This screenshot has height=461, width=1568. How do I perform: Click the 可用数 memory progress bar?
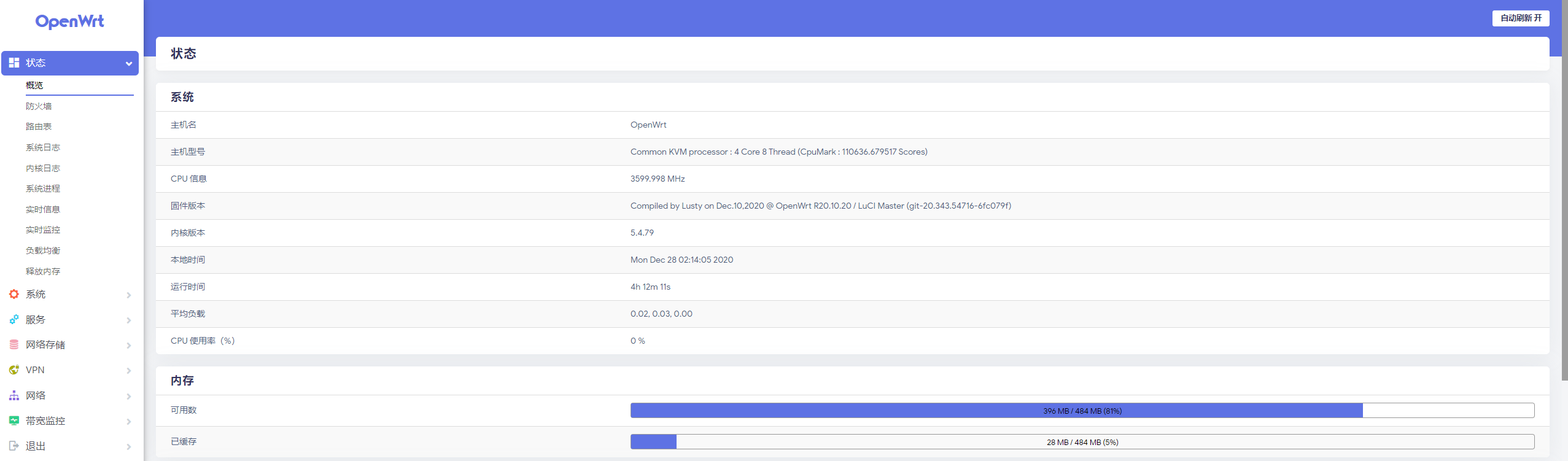(1082, 411)
